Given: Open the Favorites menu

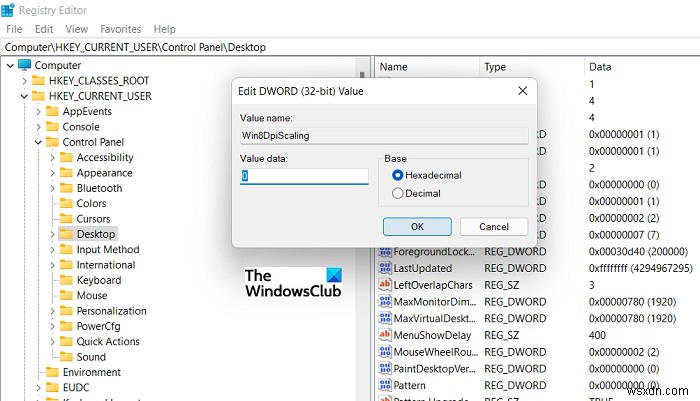Looking at the screenshot, I should coord(121,29).
